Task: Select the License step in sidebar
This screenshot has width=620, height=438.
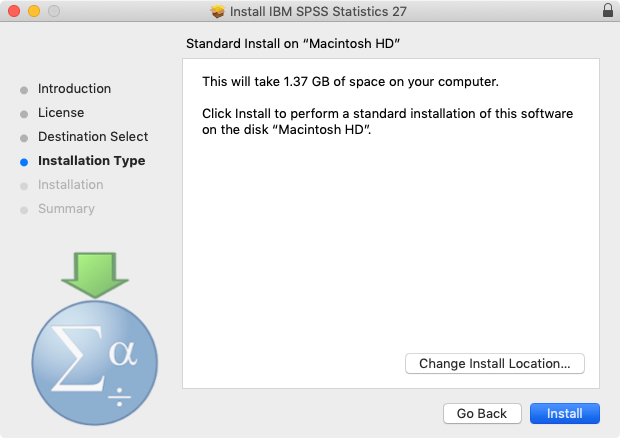Action: pos(61,113)
